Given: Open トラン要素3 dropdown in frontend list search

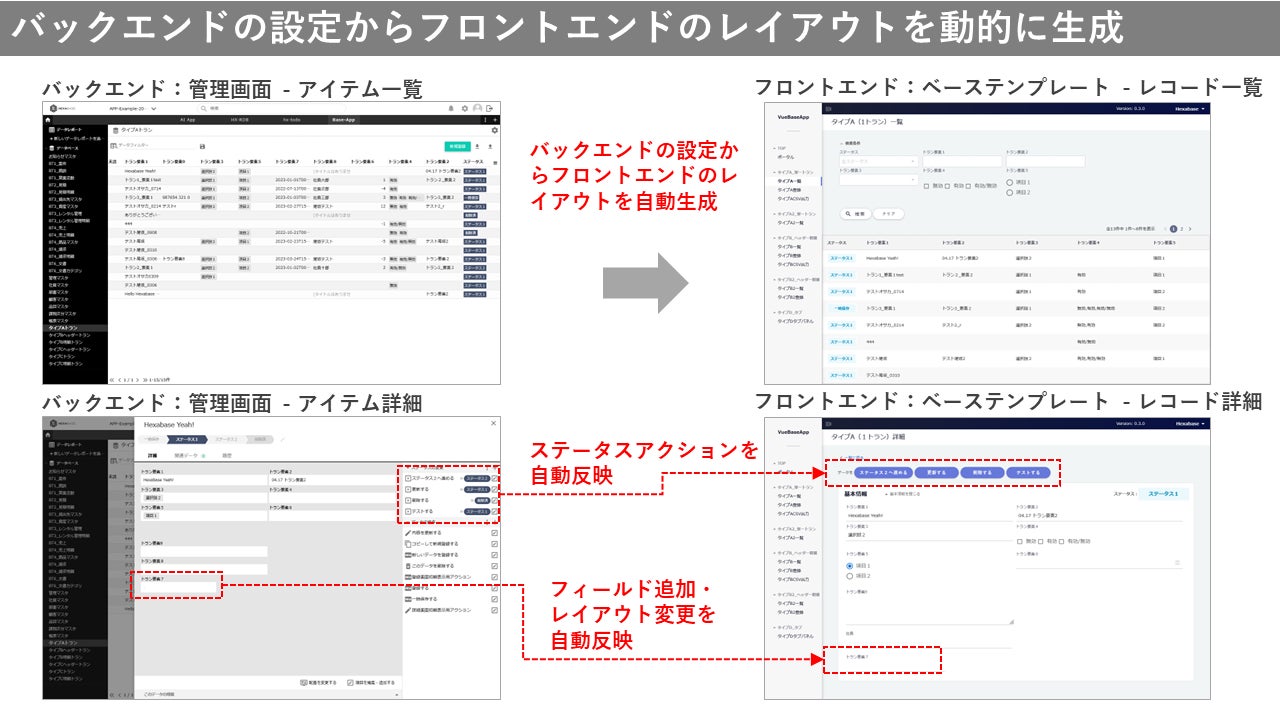Looking at the screenshot, I should click(878, 180).
